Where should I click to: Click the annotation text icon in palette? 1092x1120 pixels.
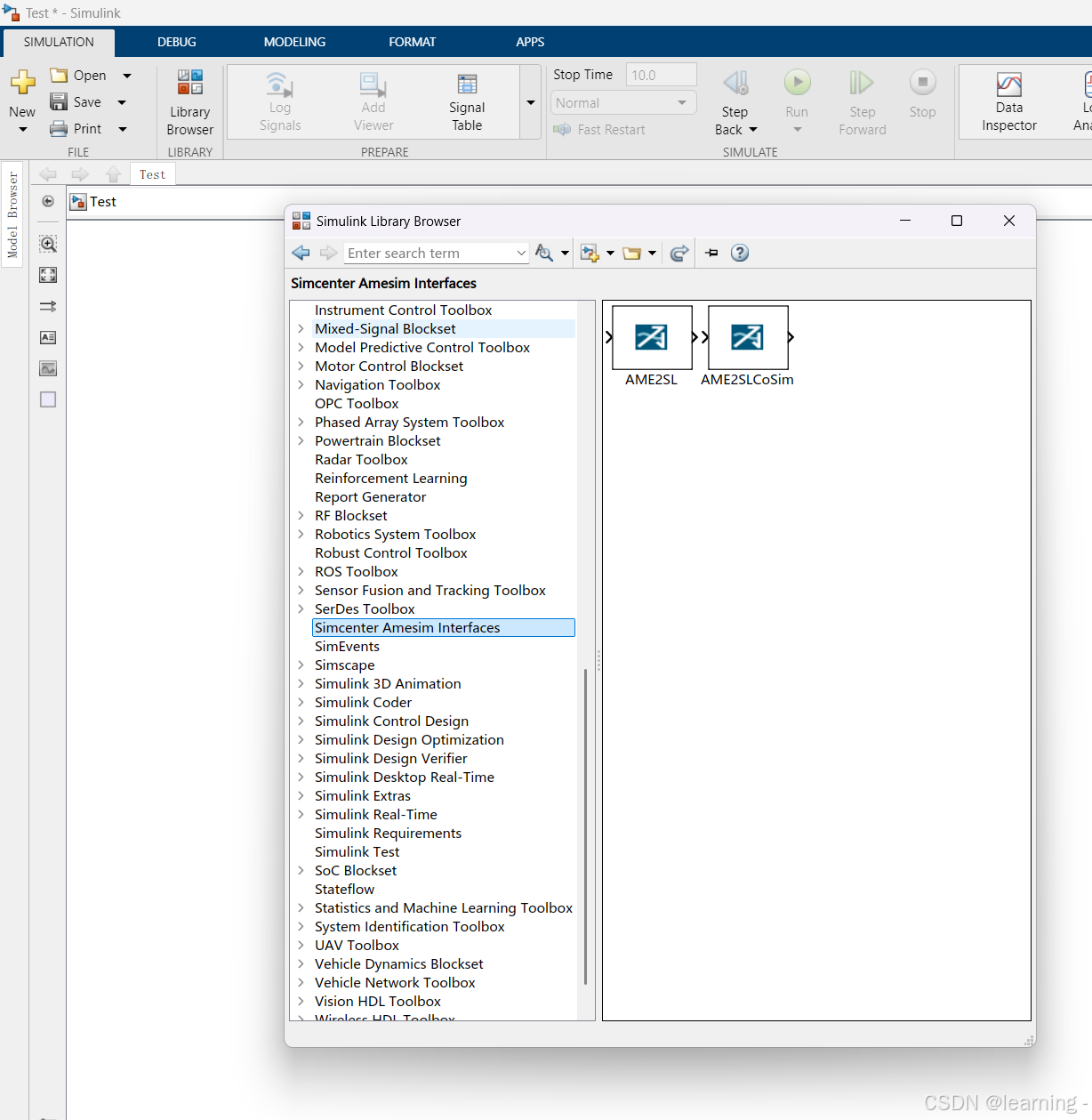48,337
